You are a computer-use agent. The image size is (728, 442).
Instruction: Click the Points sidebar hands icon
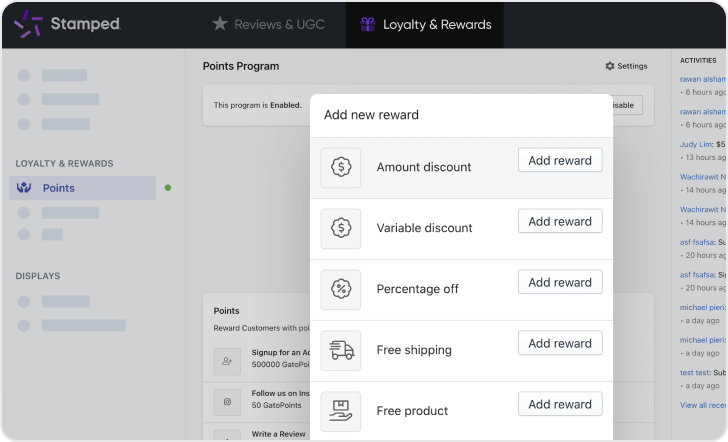(x=24, y=188)
